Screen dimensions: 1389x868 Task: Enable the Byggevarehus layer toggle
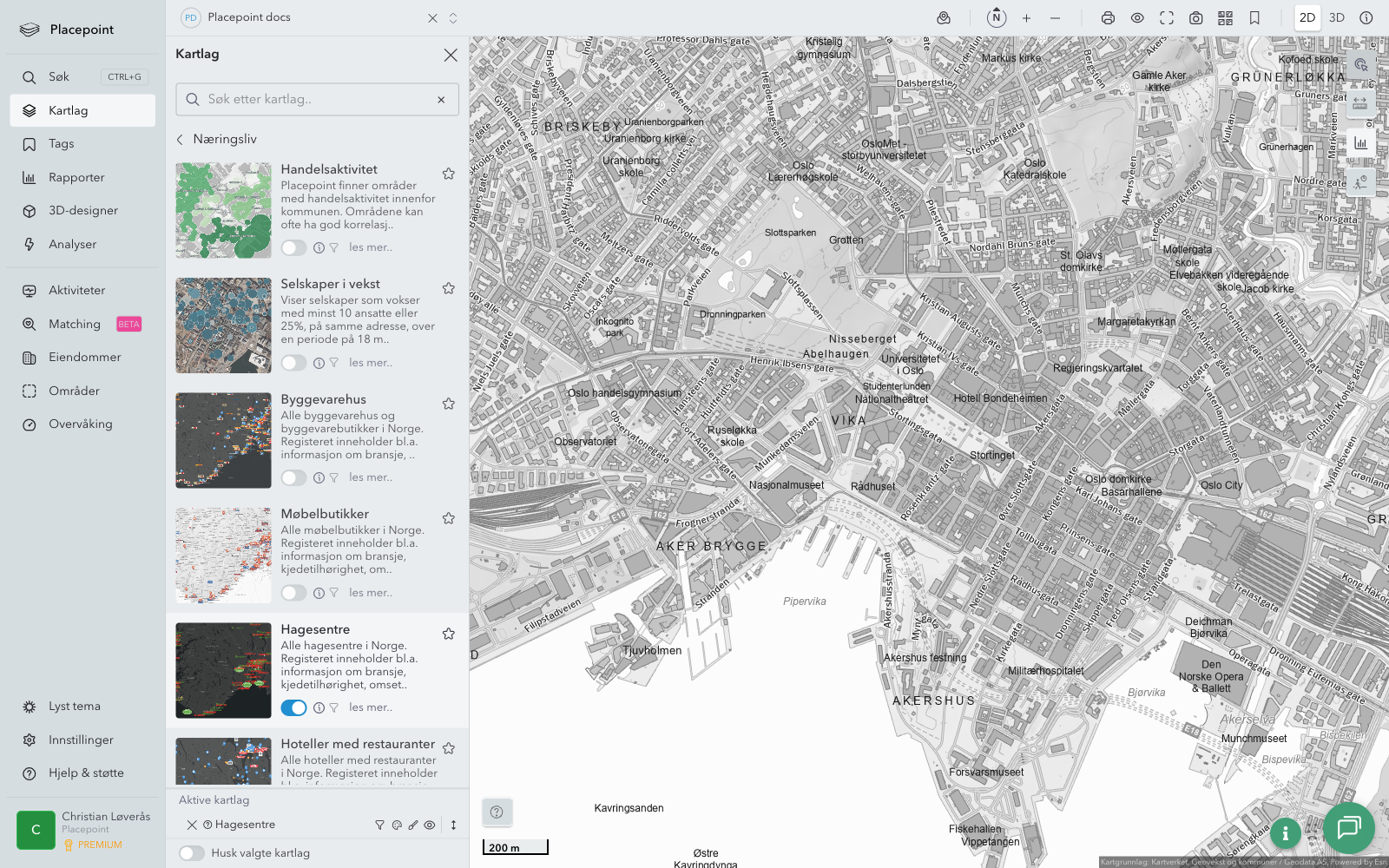click(x=293, y=477)
